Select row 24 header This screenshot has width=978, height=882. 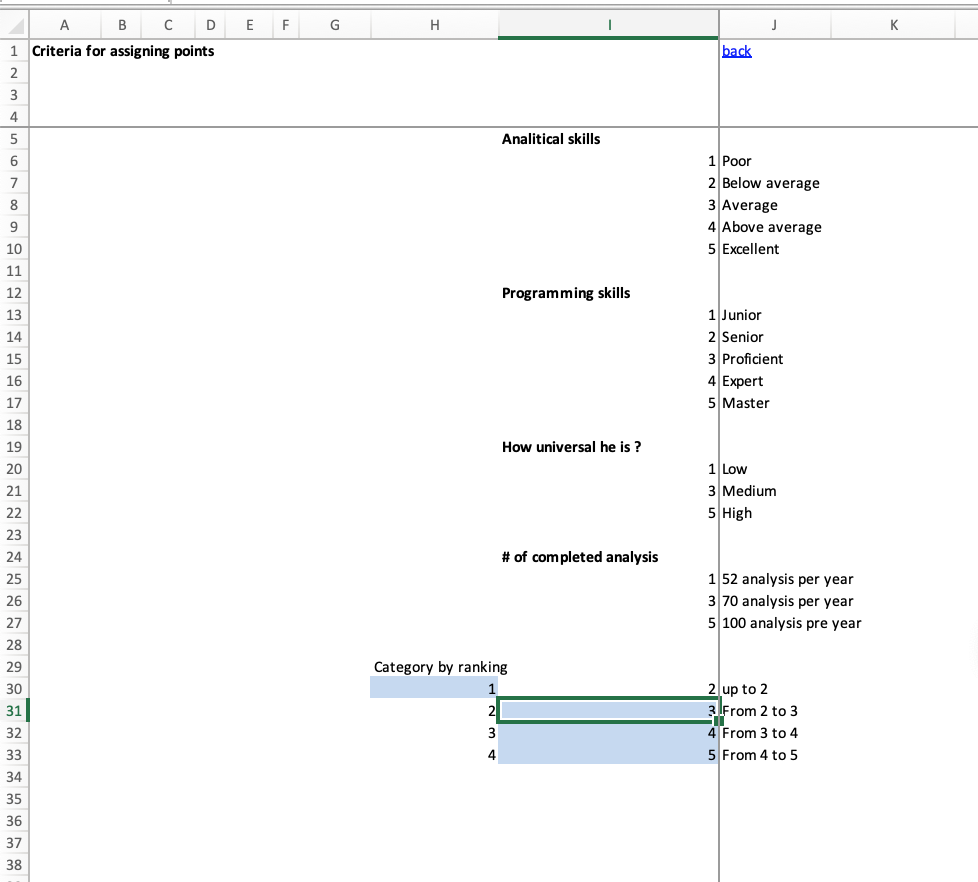click(x=14, y=557)
